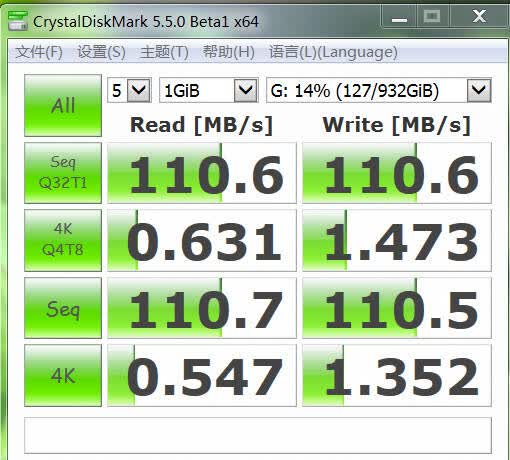This screenshot has height=460, width=510.
Task: Open the 语言(L)(Language) menu
Action: point(333,52)
